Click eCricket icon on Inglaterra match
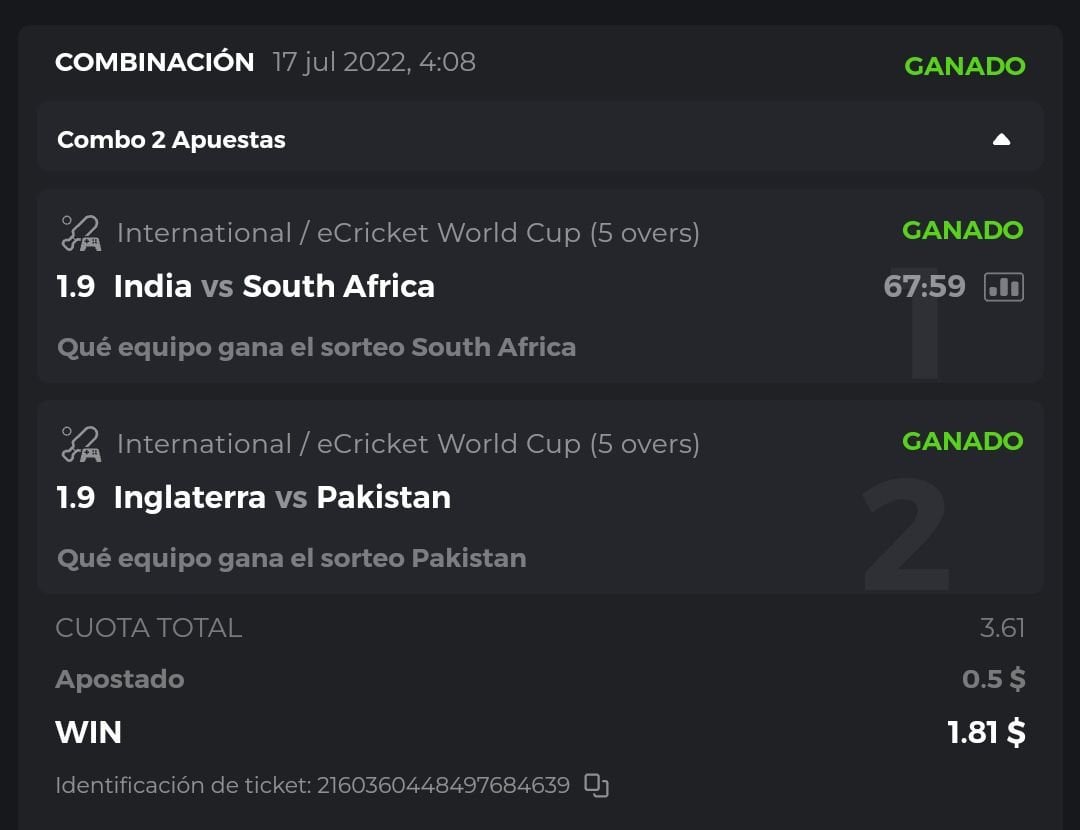The width and height of the screenshot is (1080, 830). pos(80,444)
